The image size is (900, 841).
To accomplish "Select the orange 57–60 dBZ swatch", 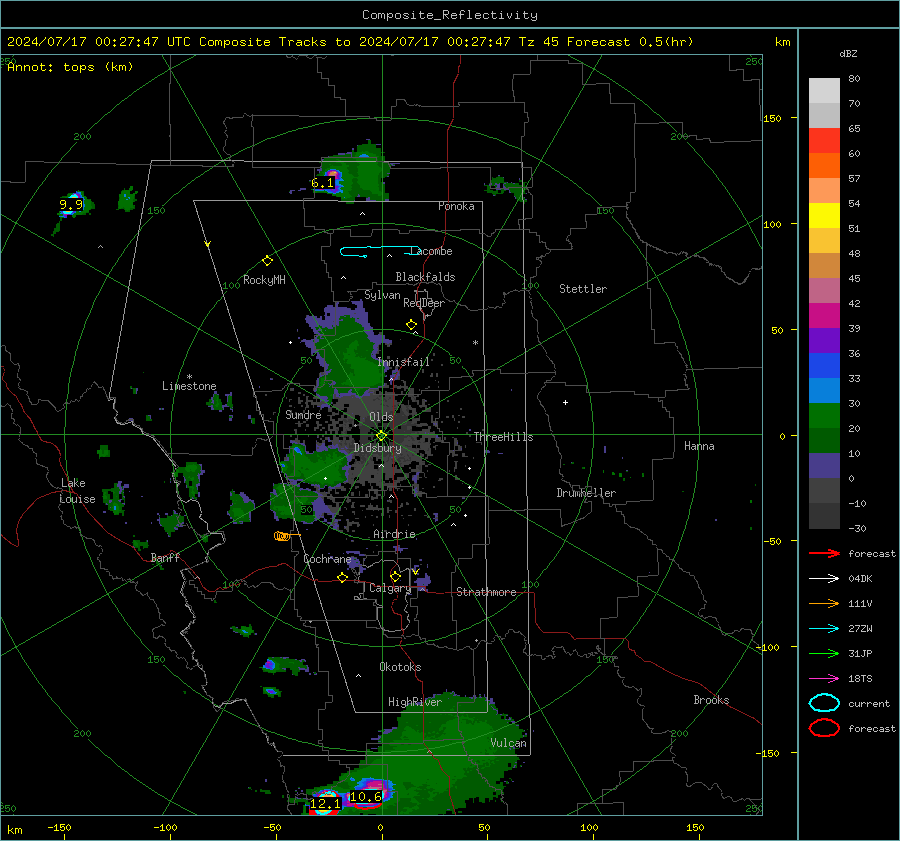I will [x=824, y=166].
